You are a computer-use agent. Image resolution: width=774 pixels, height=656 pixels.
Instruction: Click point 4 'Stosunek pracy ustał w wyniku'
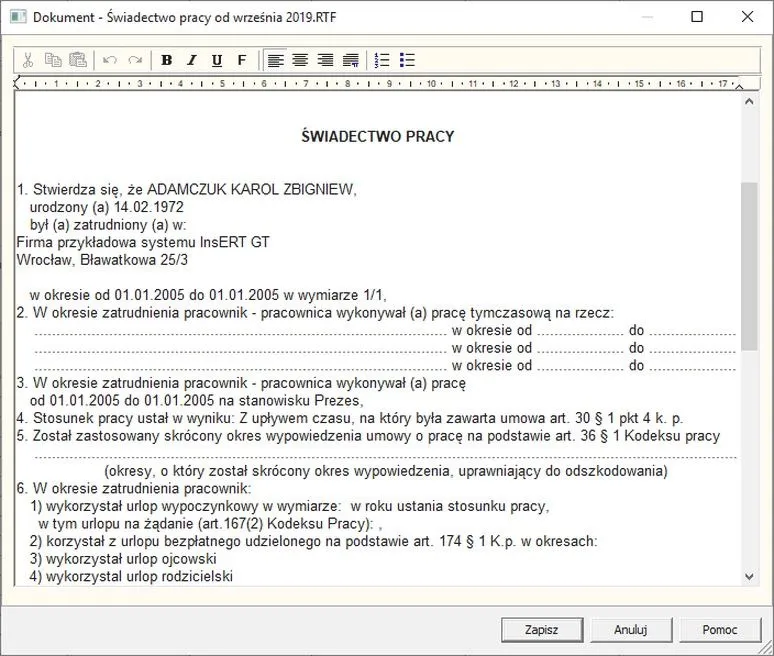349,418
